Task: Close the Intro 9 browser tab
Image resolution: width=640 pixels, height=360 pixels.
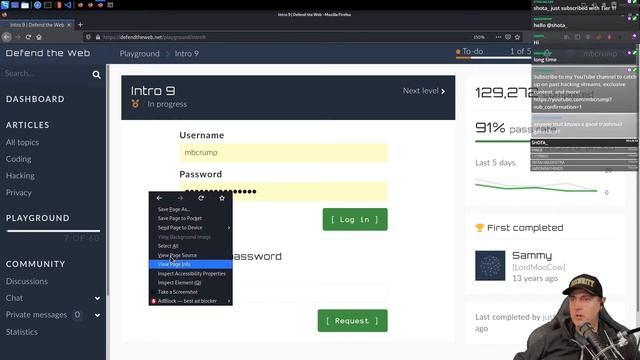Action: click(x=69, y=25)
